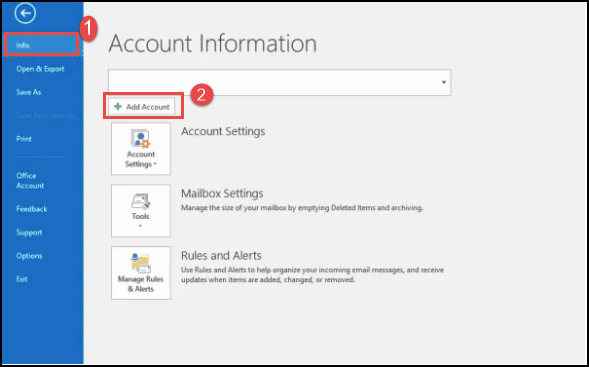The image size is (589, 367).
Task: Open the mailbox Tools dropdown button
Action: 141,211
